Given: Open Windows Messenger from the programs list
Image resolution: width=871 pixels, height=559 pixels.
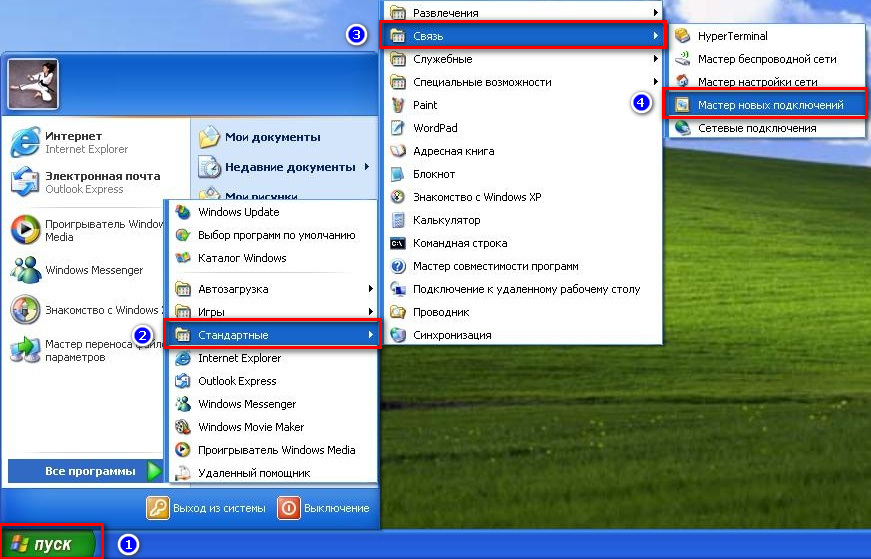Looking at the screenshot, I should [x=273, y=404].
